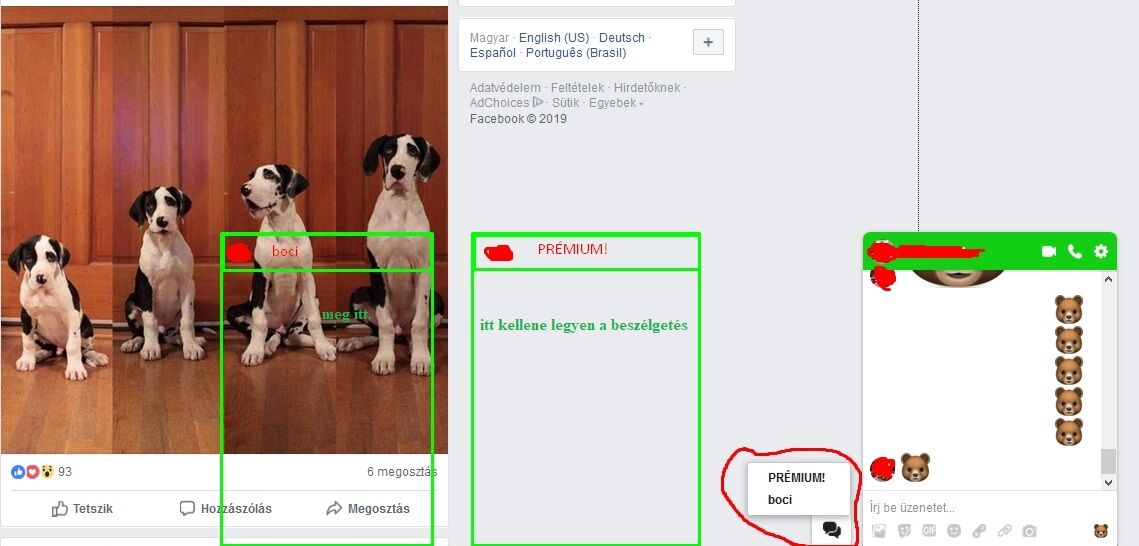This screenshot has height=546, width=1139.
Task: Select PRÉMIUM! from chat popup list
Action: click(x=797, y=478)
